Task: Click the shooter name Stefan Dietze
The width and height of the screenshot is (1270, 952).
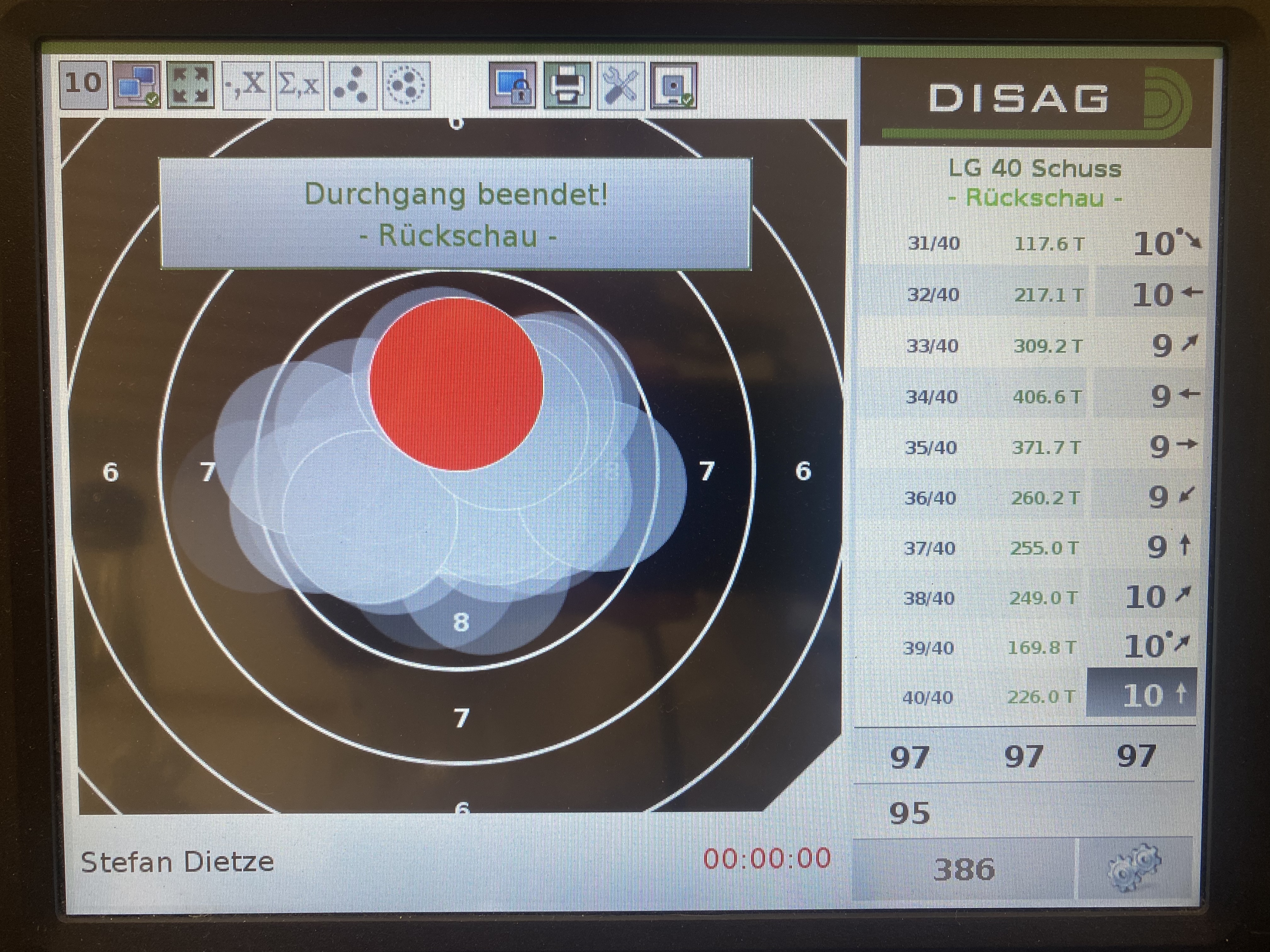Action: click(x=177, y=862)
